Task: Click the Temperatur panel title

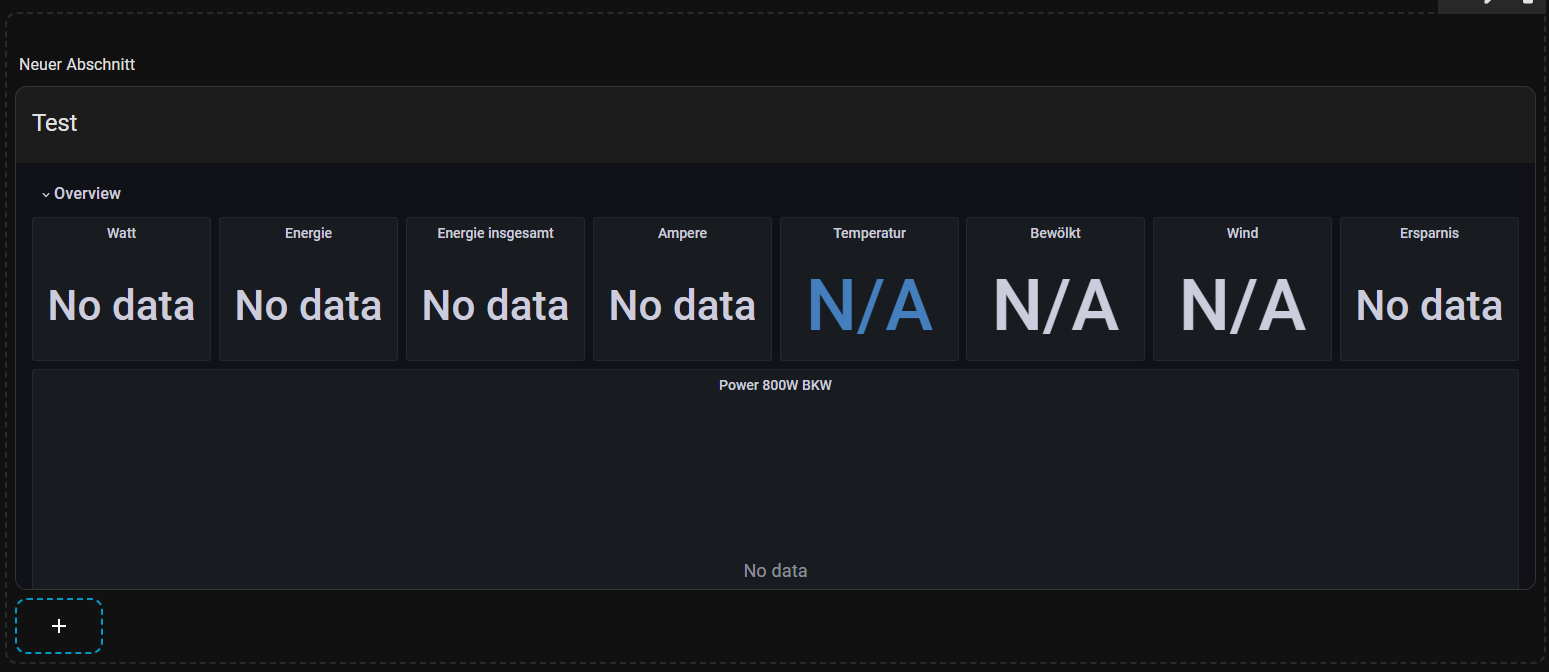Action: pos(869,233)
